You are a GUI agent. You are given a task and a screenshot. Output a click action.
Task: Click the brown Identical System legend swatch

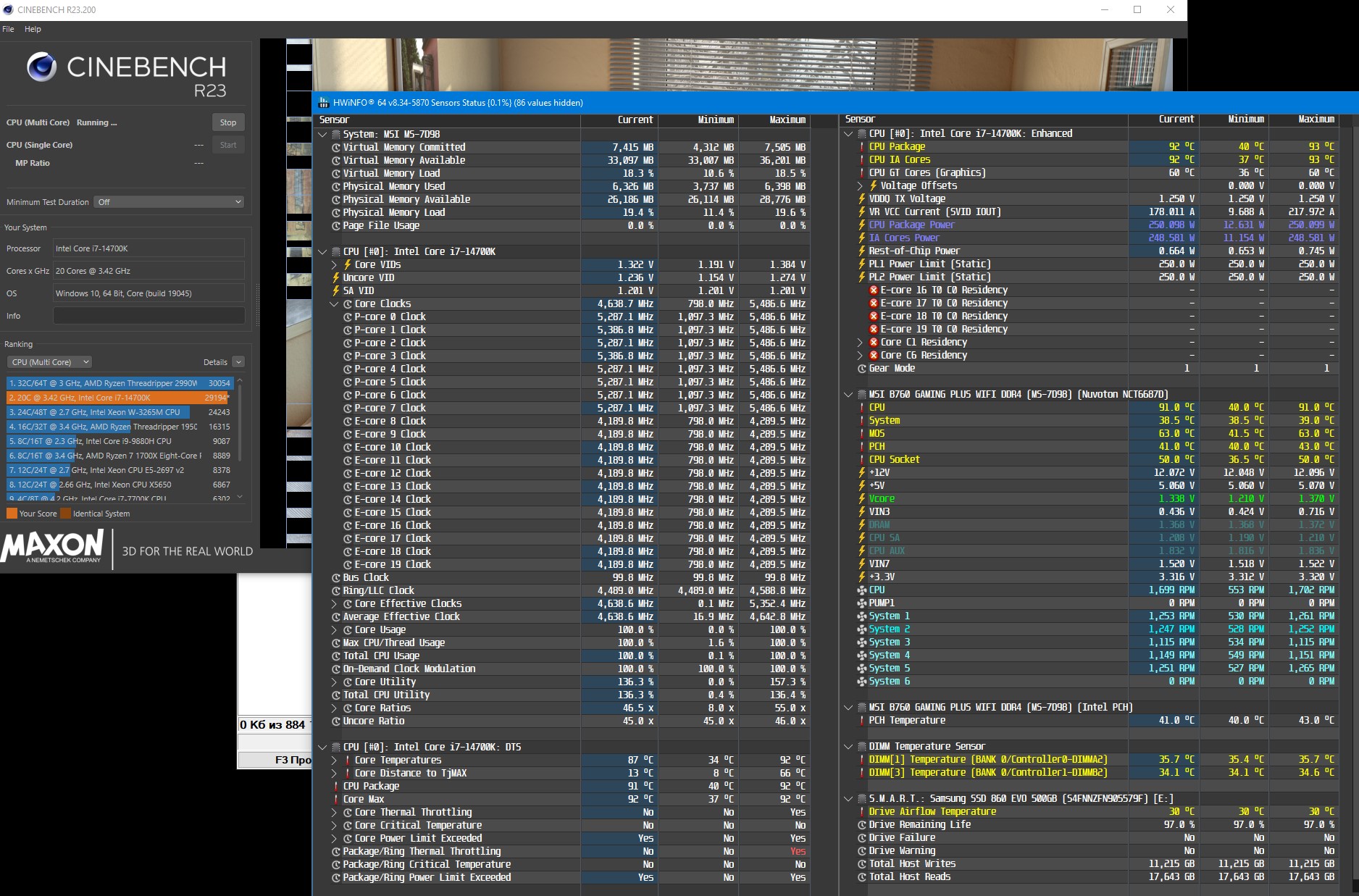point(65,514)
